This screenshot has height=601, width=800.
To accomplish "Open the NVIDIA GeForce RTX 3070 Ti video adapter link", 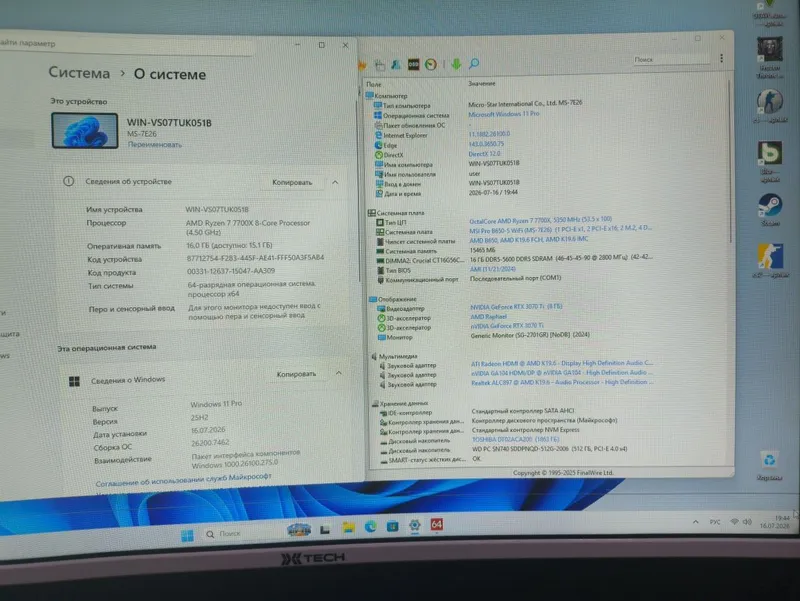I will (516, 307).
